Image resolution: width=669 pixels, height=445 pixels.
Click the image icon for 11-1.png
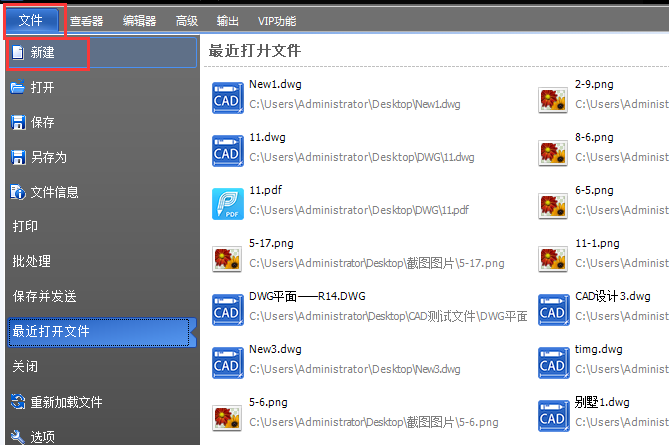(553, 259)
